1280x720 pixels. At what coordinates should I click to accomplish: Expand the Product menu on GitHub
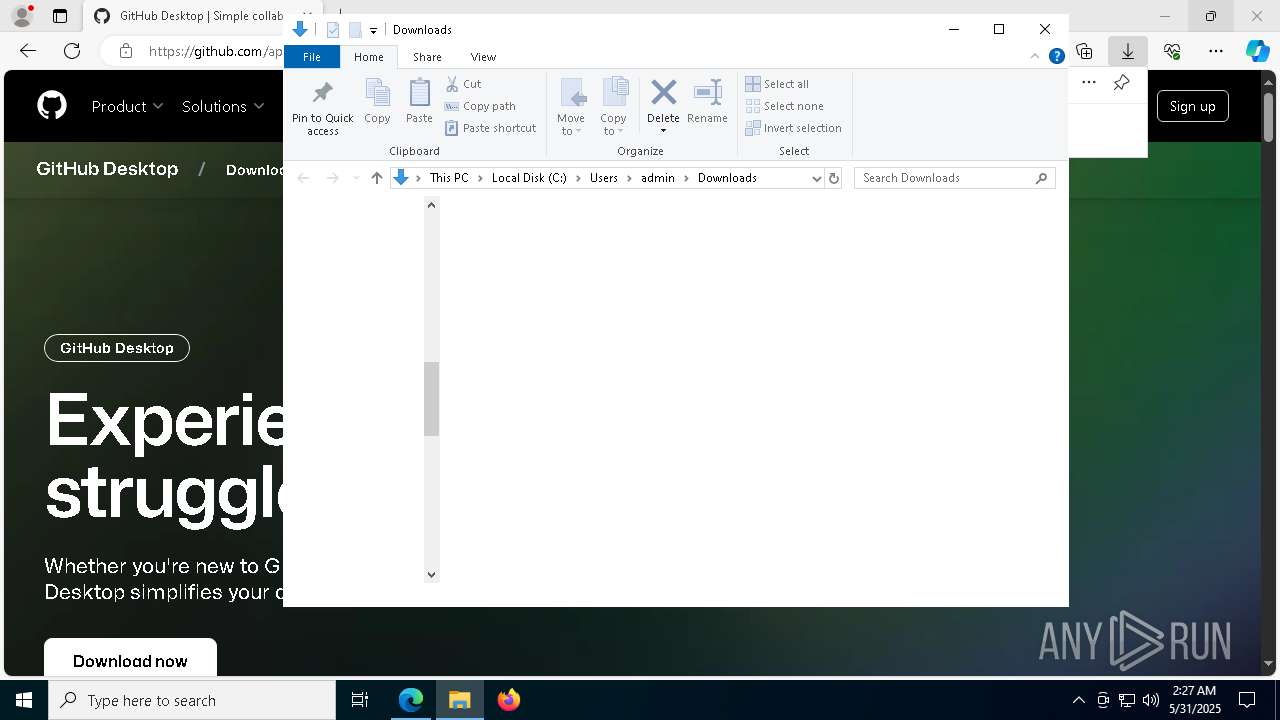(x=127, y=106)
